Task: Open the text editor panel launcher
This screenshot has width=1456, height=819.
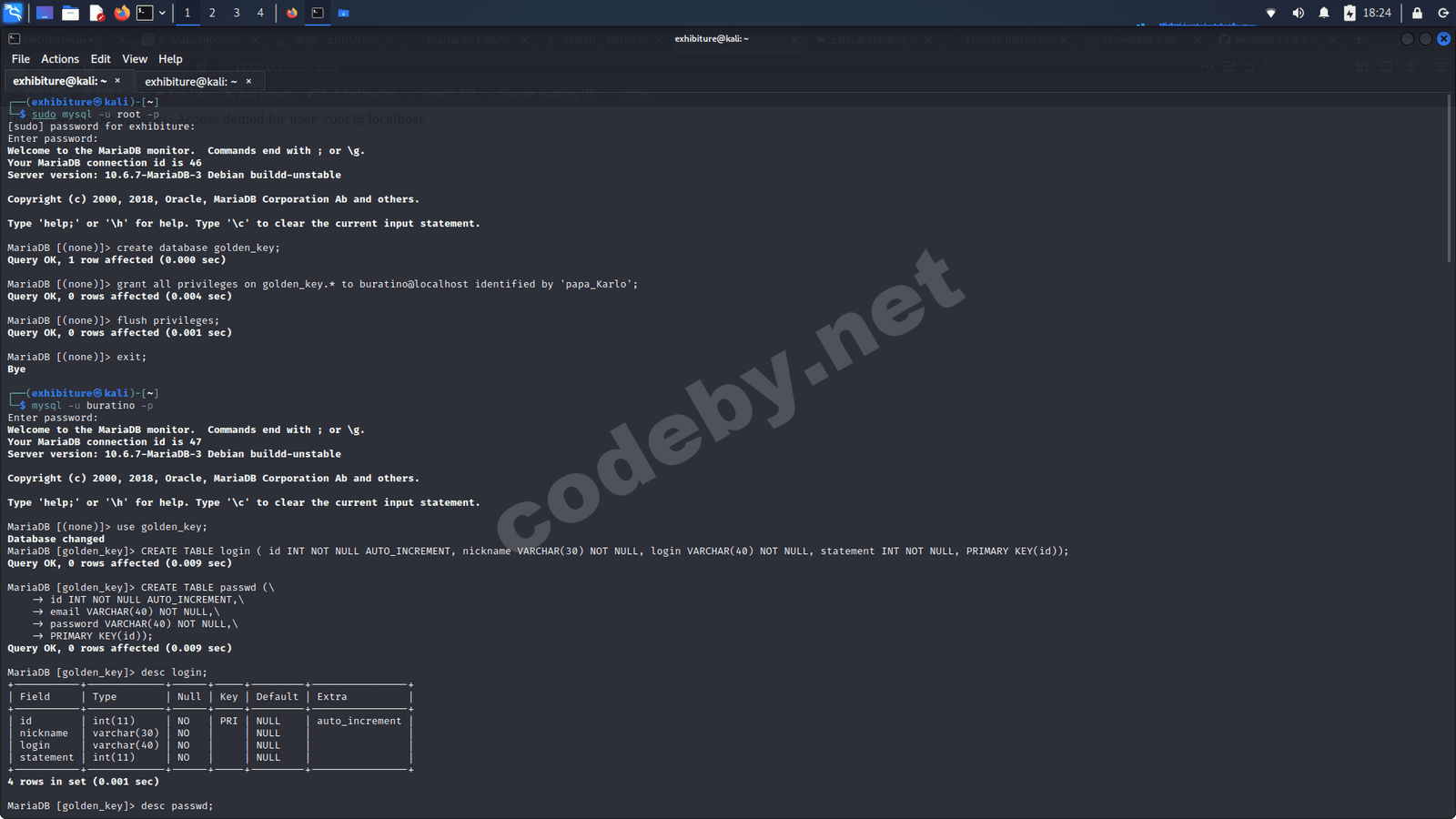Action: 96,13
